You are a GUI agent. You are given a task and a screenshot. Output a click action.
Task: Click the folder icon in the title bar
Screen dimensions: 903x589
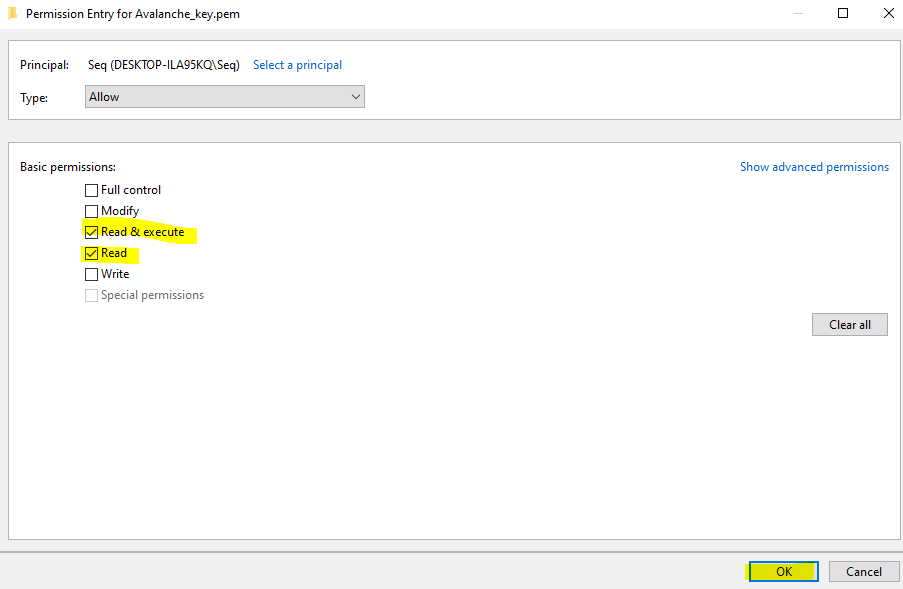(12, 14)
